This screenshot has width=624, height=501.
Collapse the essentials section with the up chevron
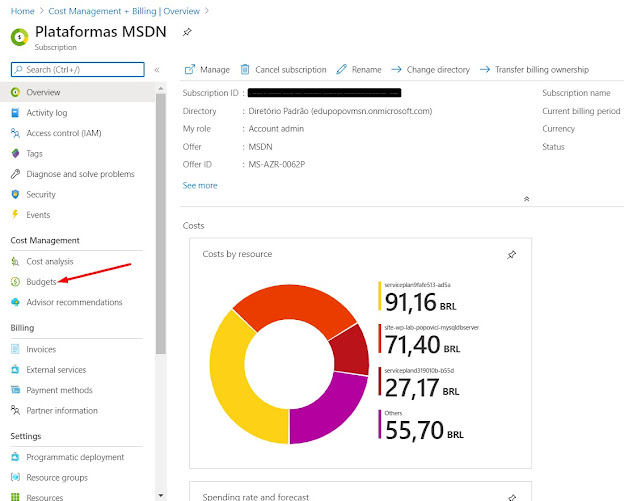click(526, 199)
